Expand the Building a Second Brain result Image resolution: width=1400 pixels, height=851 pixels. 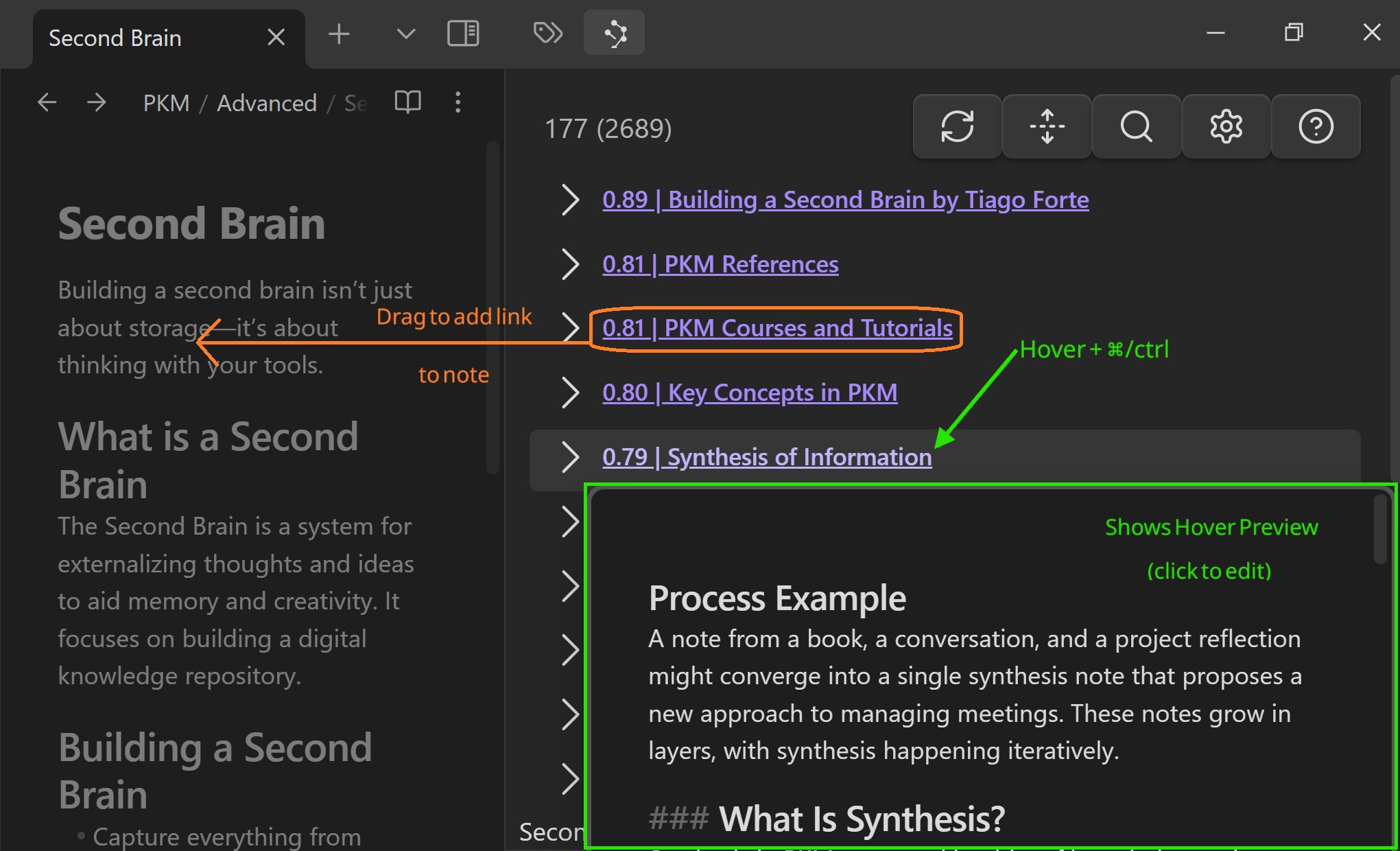coord(569,200)
